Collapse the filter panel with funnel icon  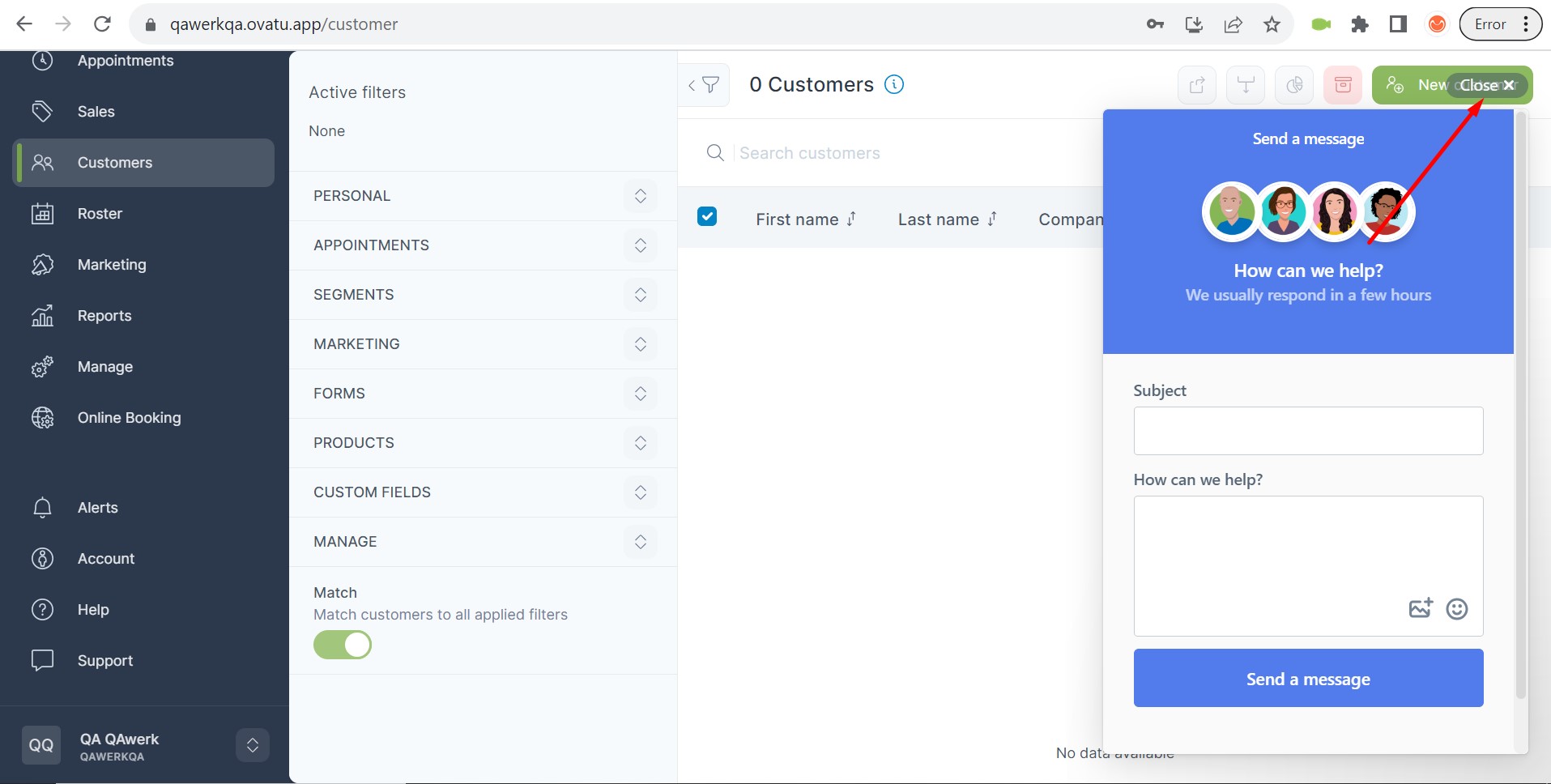point(704,85)
